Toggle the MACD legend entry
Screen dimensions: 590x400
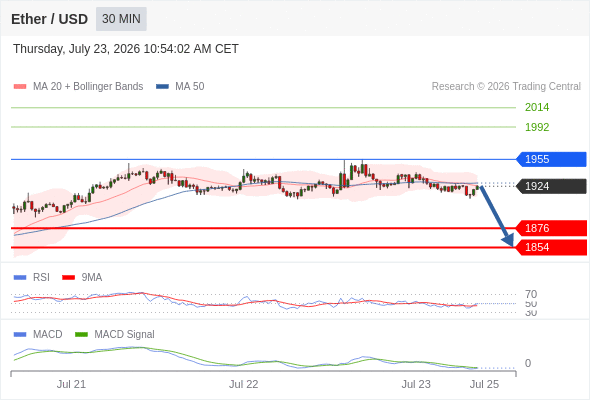(x=38, y=334)
